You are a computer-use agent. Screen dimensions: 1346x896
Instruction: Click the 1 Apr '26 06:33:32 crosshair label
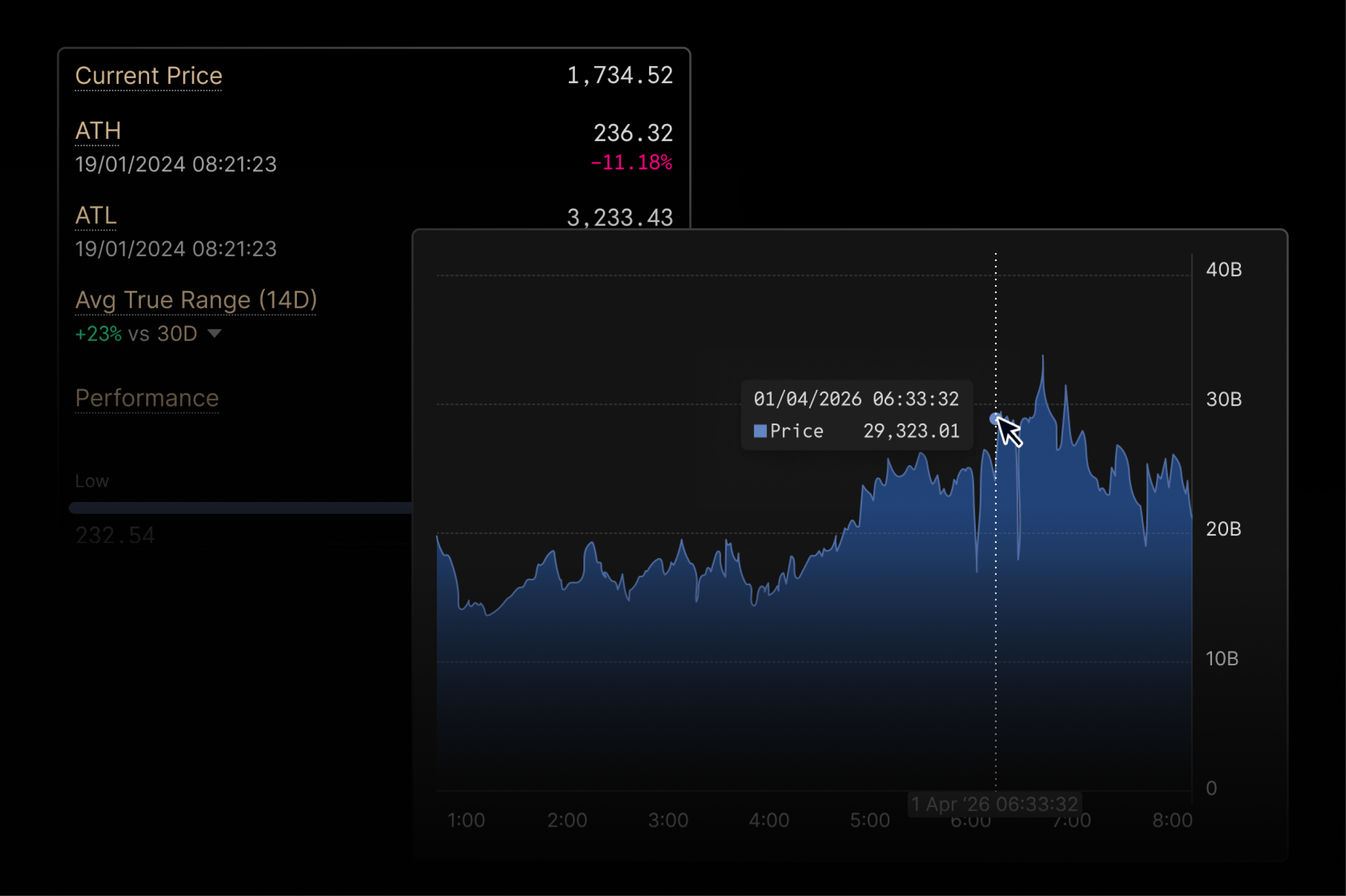click(x=995, y=804)
